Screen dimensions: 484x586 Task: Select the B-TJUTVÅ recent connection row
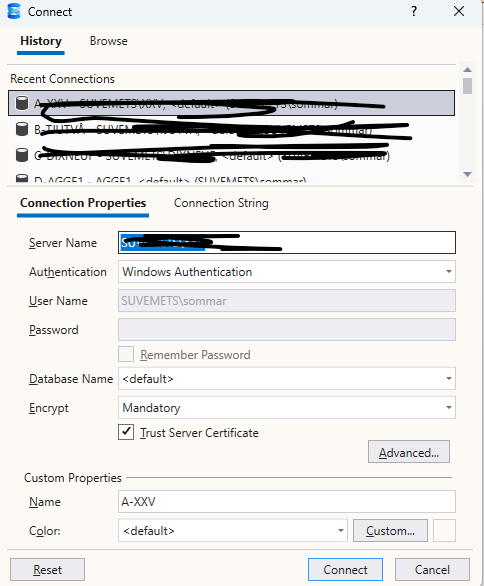(x=231, y=129)
